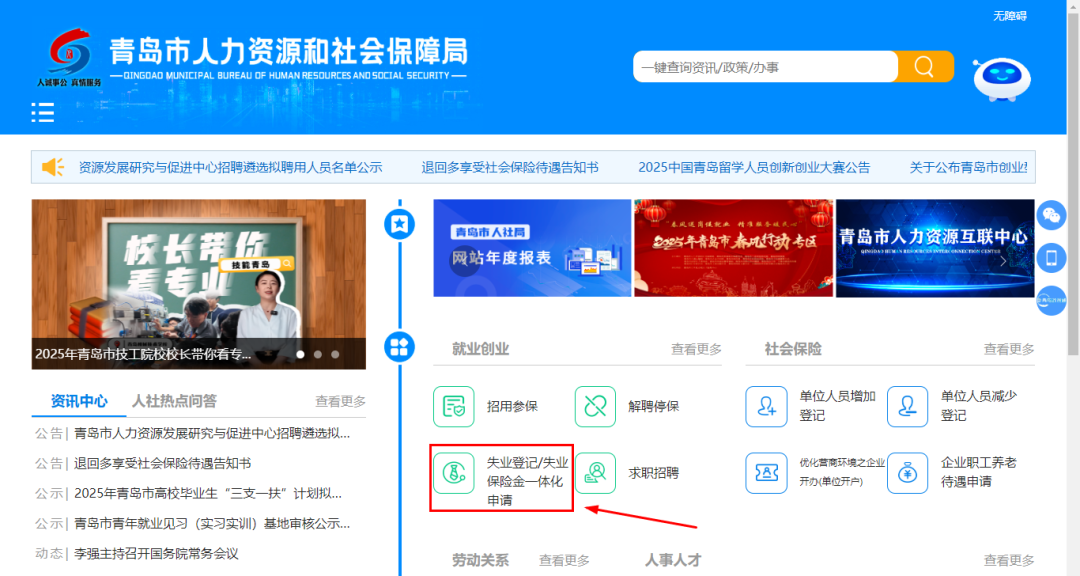Screen dimensions: 1080x576
Task: Click the mobile phone icon on right sidebar
Action: [x=1051, y=258]
